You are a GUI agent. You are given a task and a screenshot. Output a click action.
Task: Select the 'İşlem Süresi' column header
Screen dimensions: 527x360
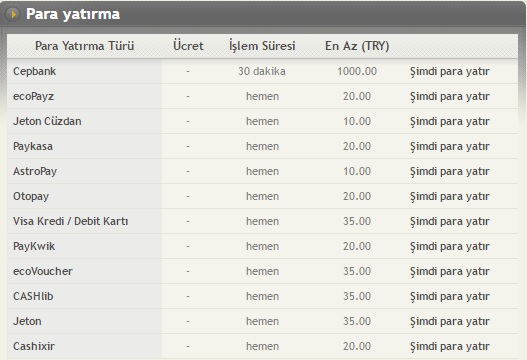pos(262,46)
